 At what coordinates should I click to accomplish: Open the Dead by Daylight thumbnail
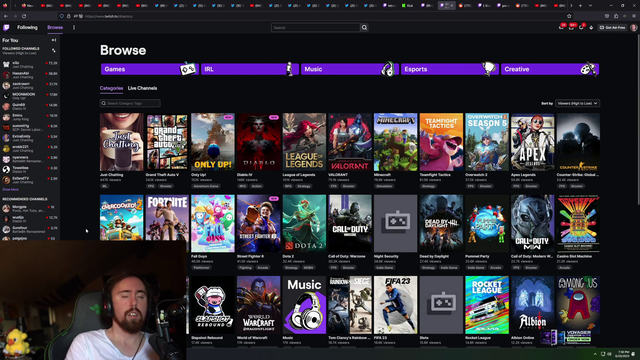pos(441,223)
